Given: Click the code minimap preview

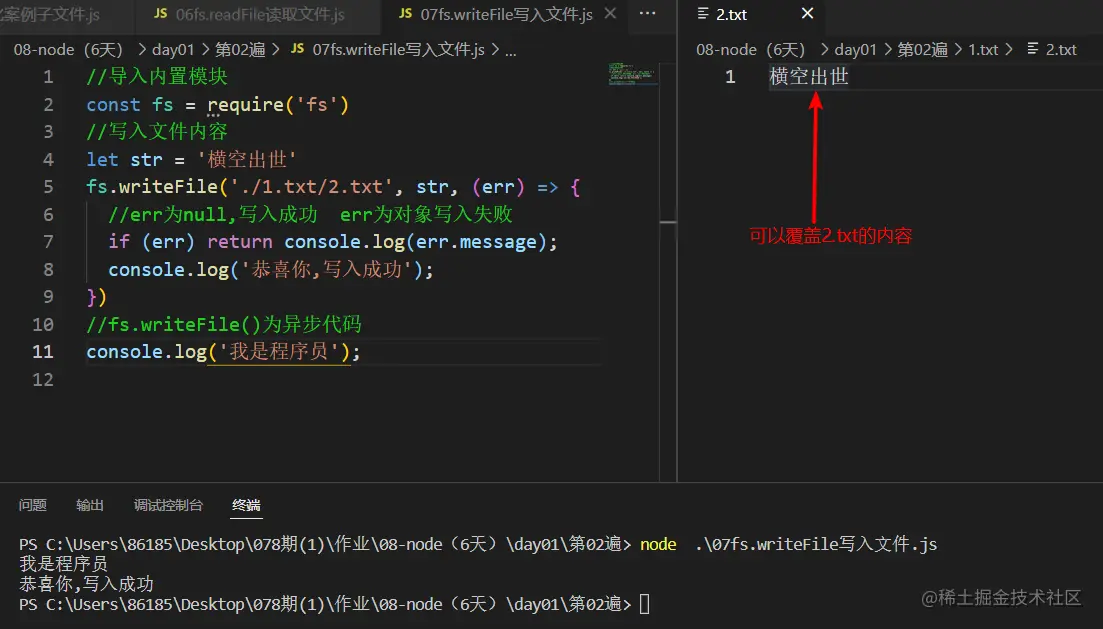Looking at the screenshot, I should click(631, 74).
